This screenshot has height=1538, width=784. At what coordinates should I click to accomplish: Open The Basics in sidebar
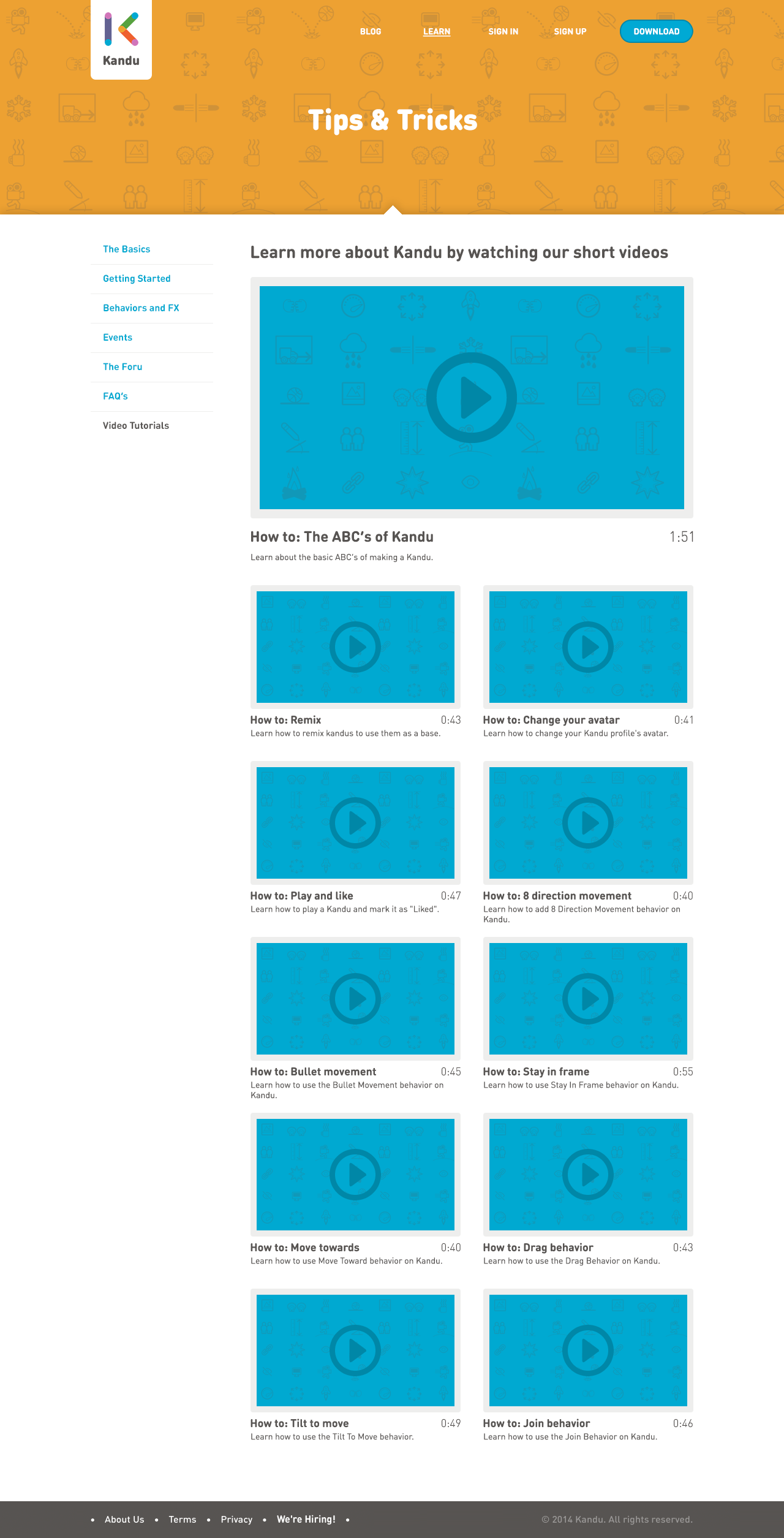(127, 249)
